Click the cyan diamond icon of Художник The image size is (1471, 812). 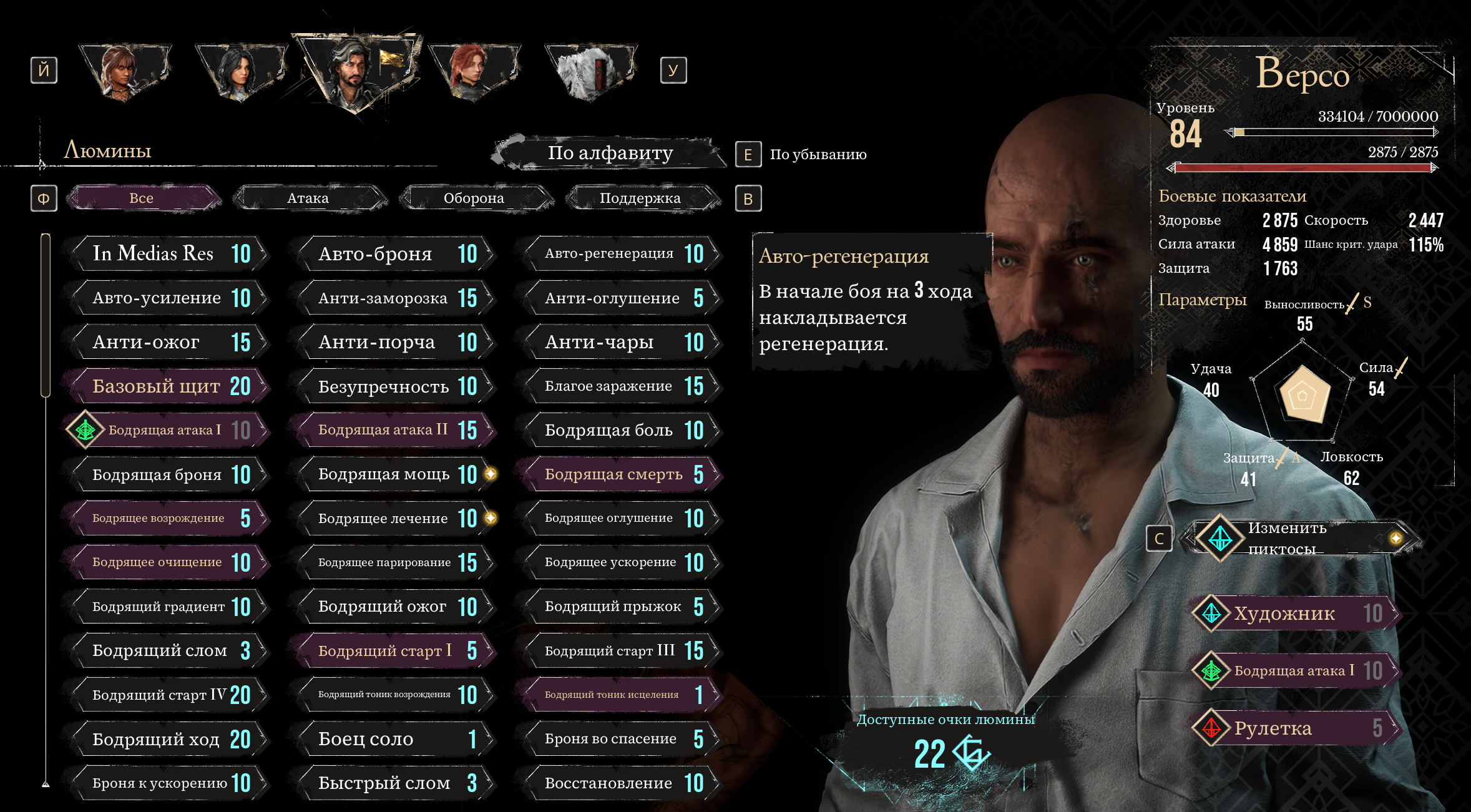[x=1211, y=614]
